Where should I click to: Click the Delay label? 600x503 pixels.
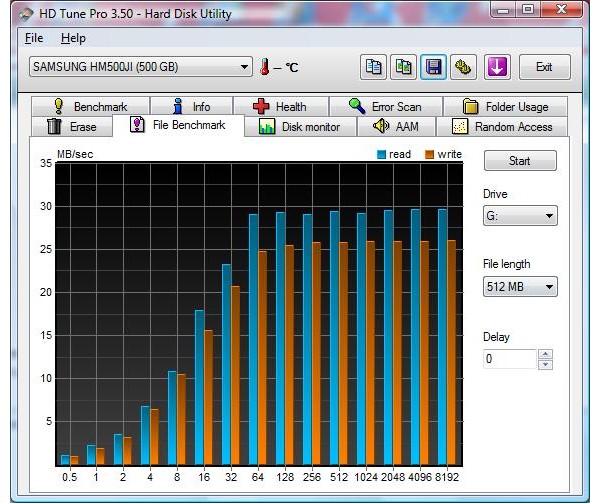[496, 337]
